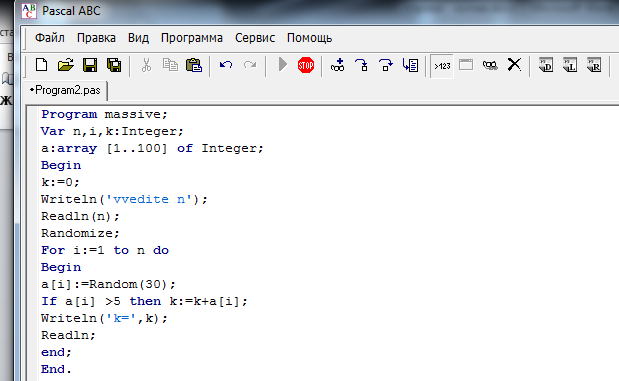Click the line 'Program massive;'

click(x=104, y=114)
